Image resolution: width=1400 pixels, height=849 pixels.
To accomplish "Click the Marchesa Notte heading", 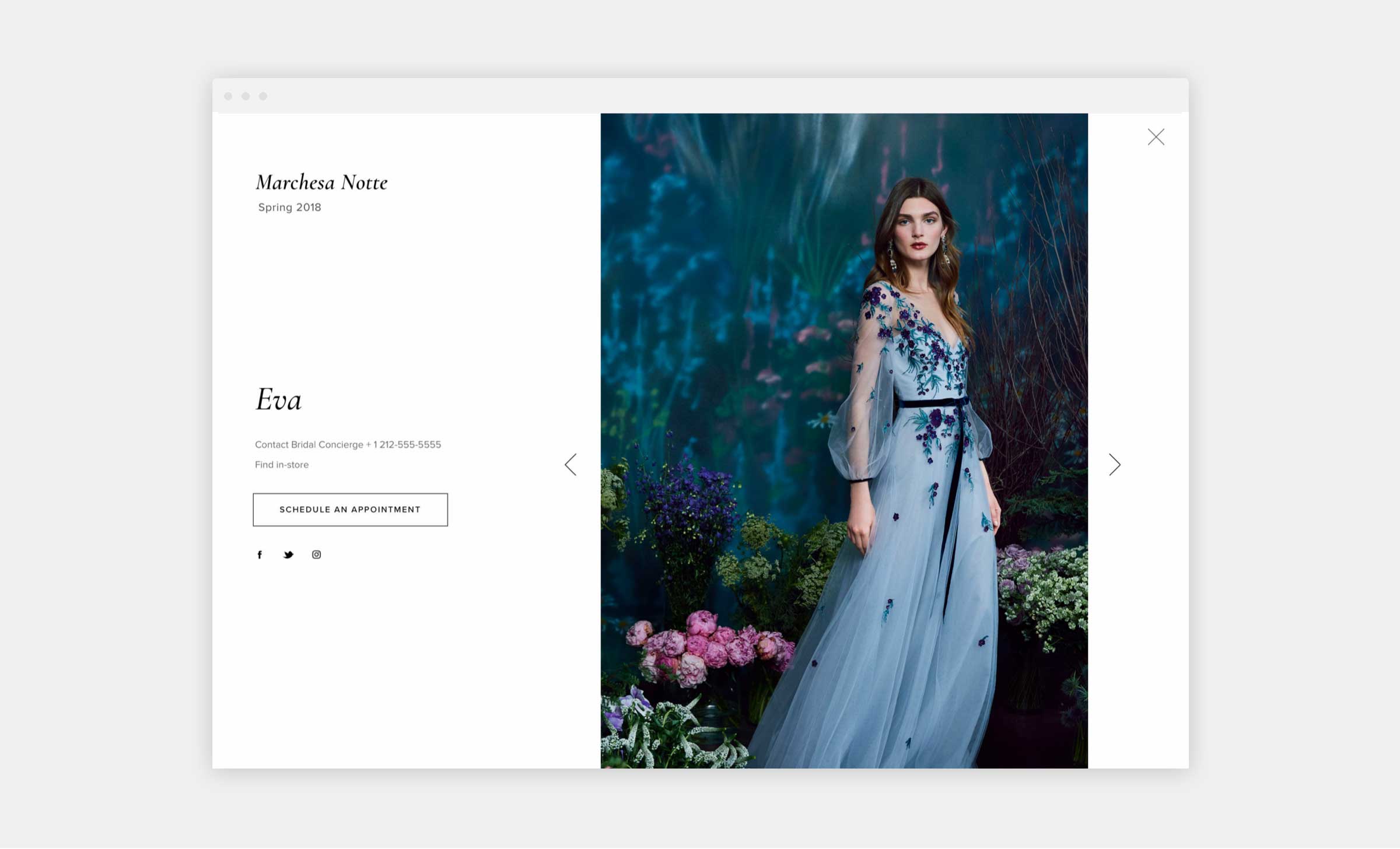I will tap(321, 183).
